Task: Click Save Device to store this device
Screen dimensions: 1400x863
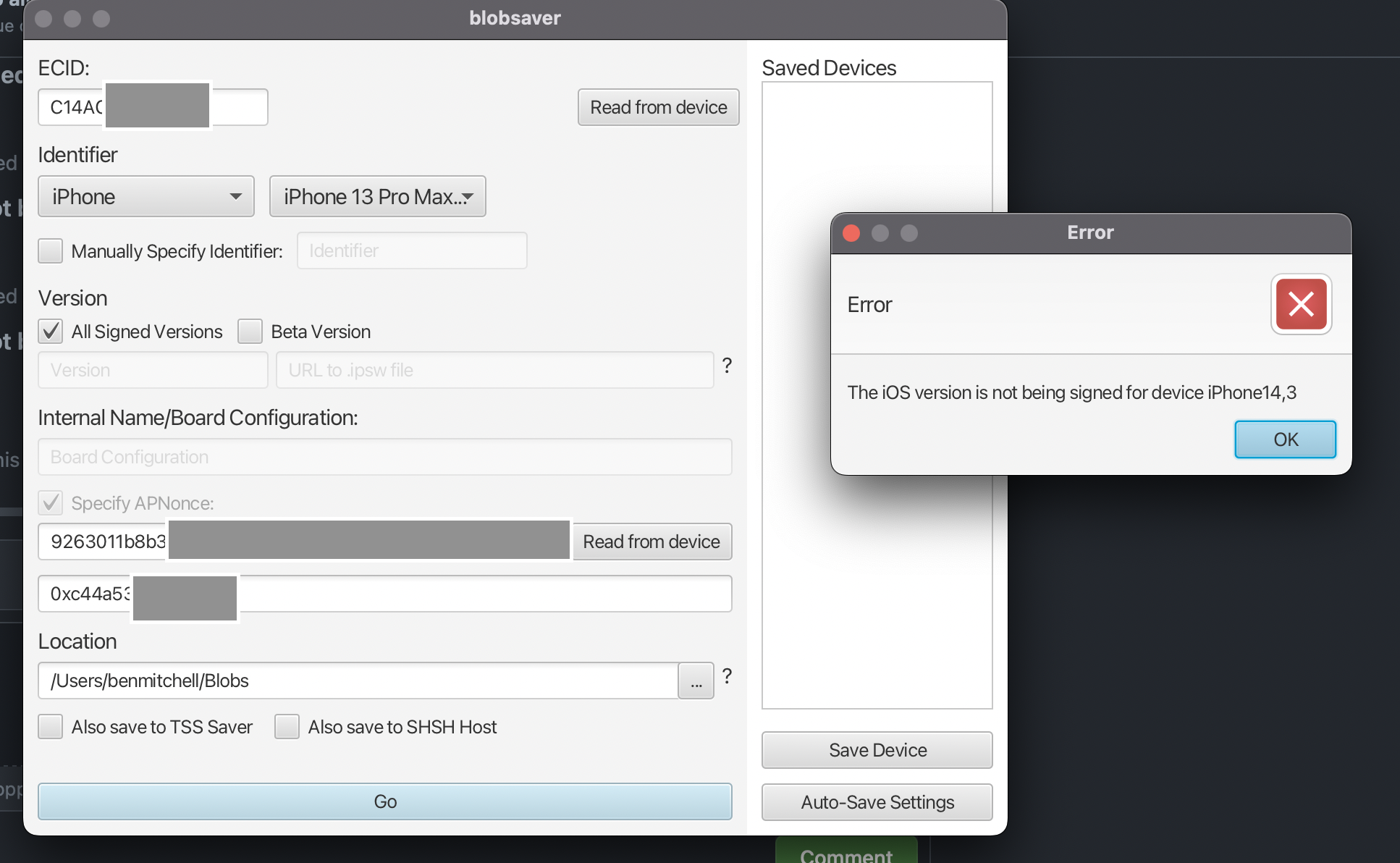Action: 876,750
